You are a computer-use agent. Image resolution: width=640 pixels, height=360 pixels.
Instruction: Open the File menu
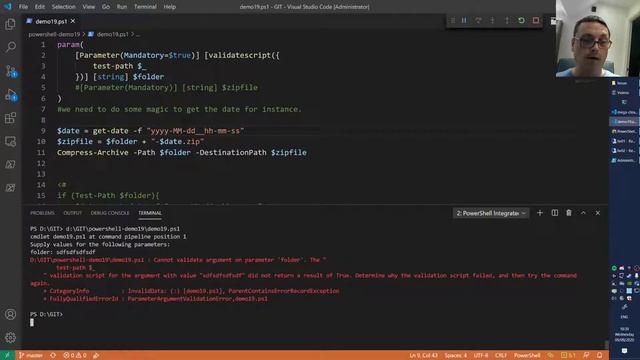pyautogui.click(x=23, y=7)
